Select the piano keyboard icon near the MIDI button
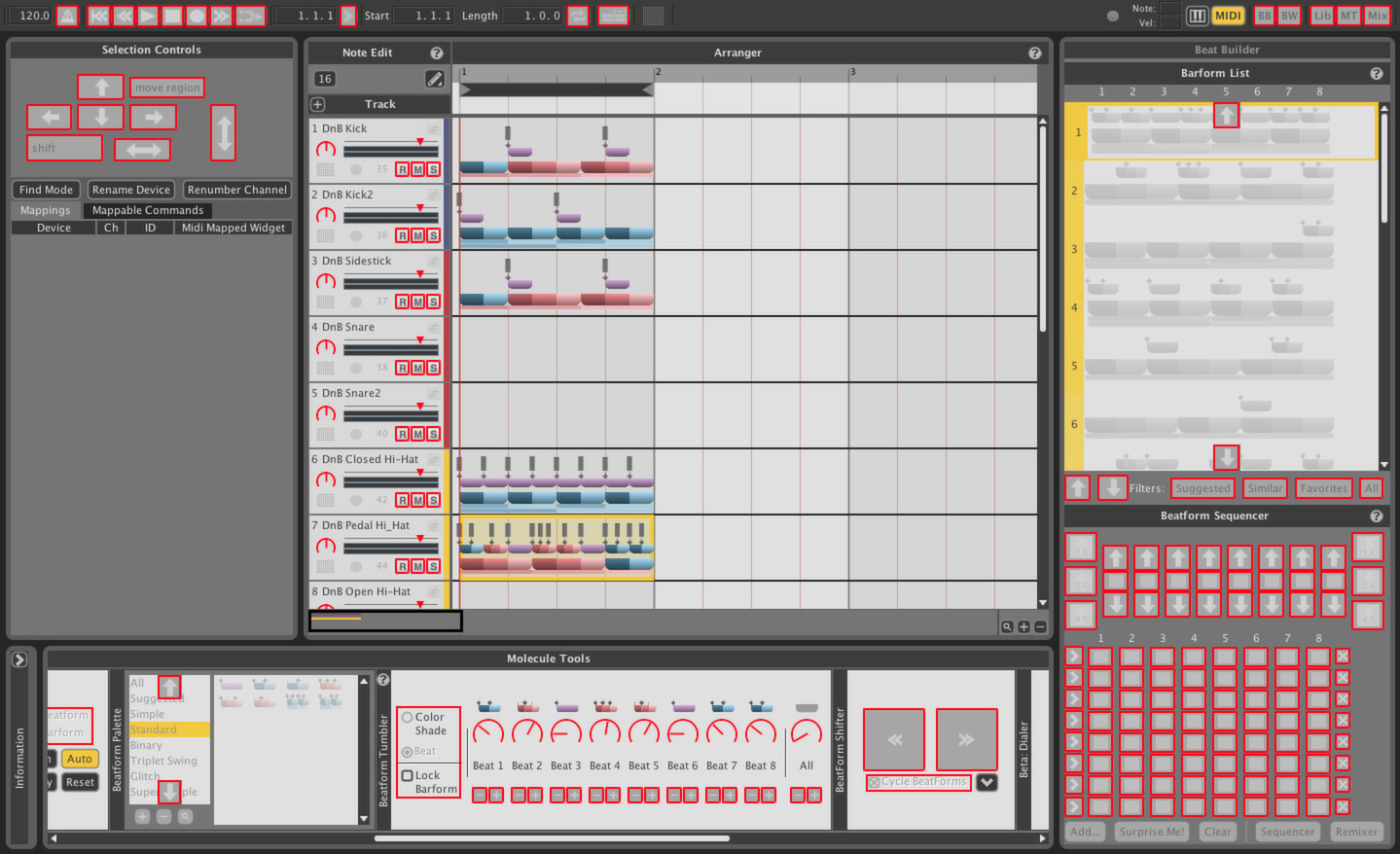The image size is (1400, 854). point(1198,16)
